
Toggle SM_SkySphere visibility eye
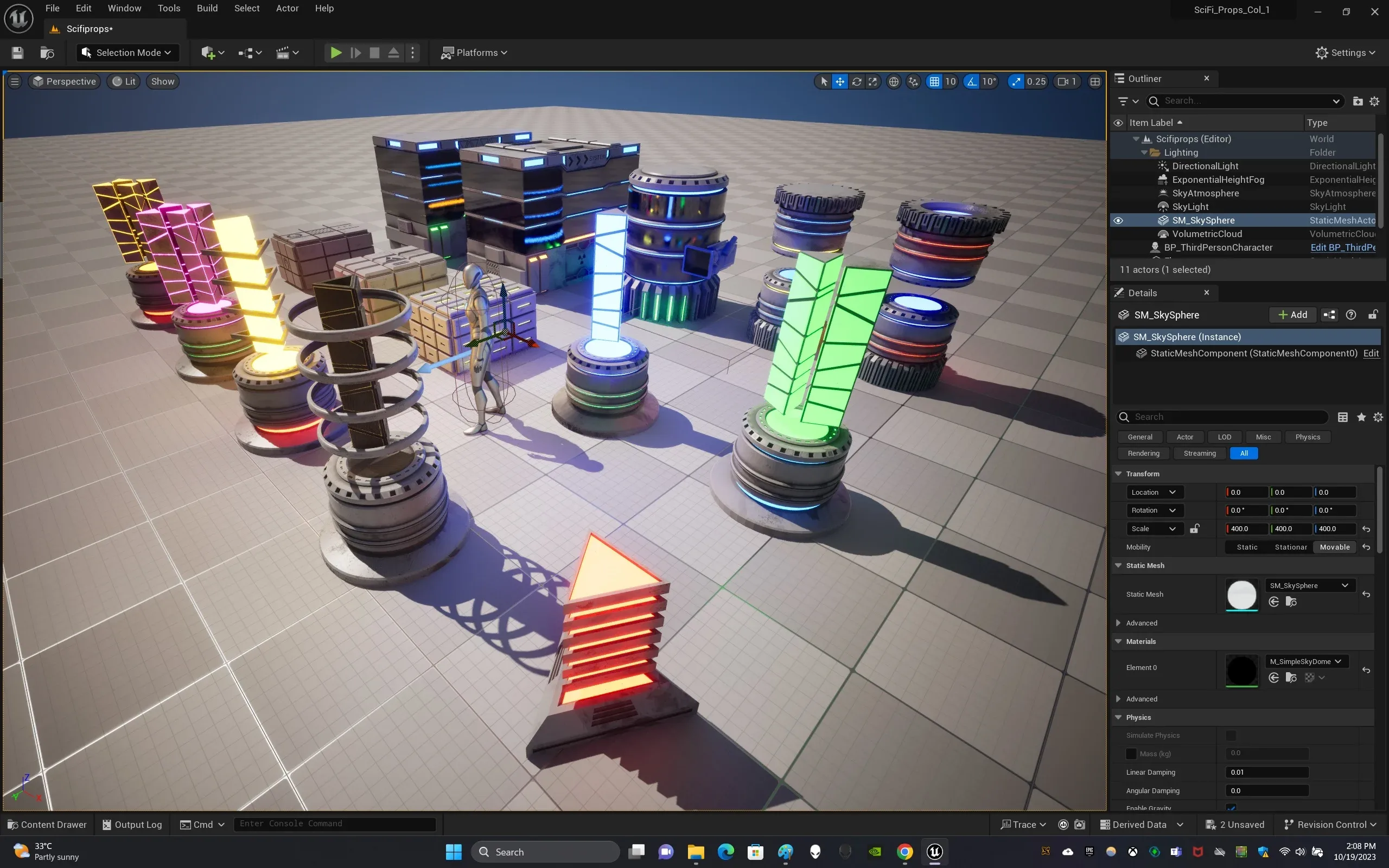click(1118, 220)
